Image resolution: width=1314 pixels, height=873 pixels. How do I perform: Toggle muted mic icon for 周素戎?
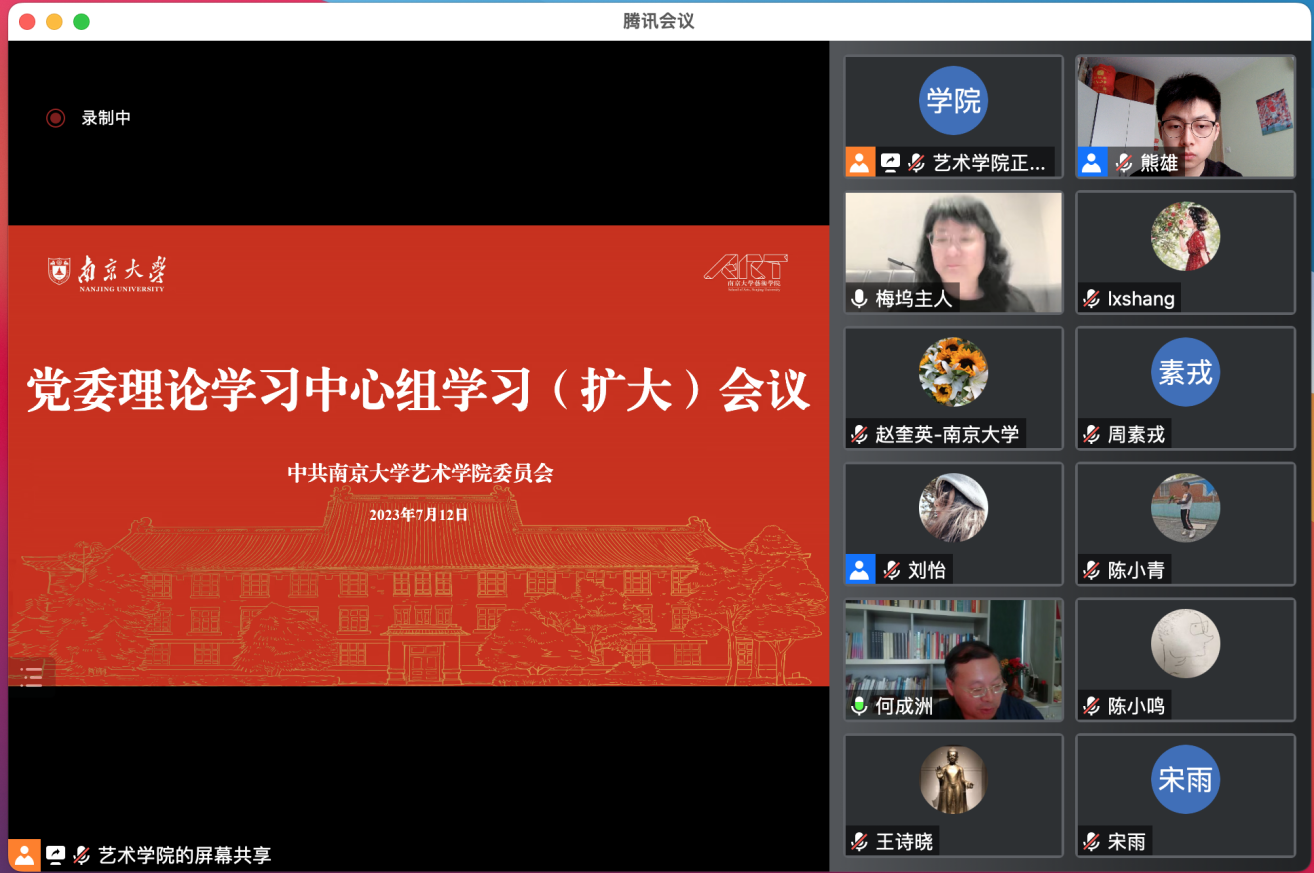coord(1092,434)
